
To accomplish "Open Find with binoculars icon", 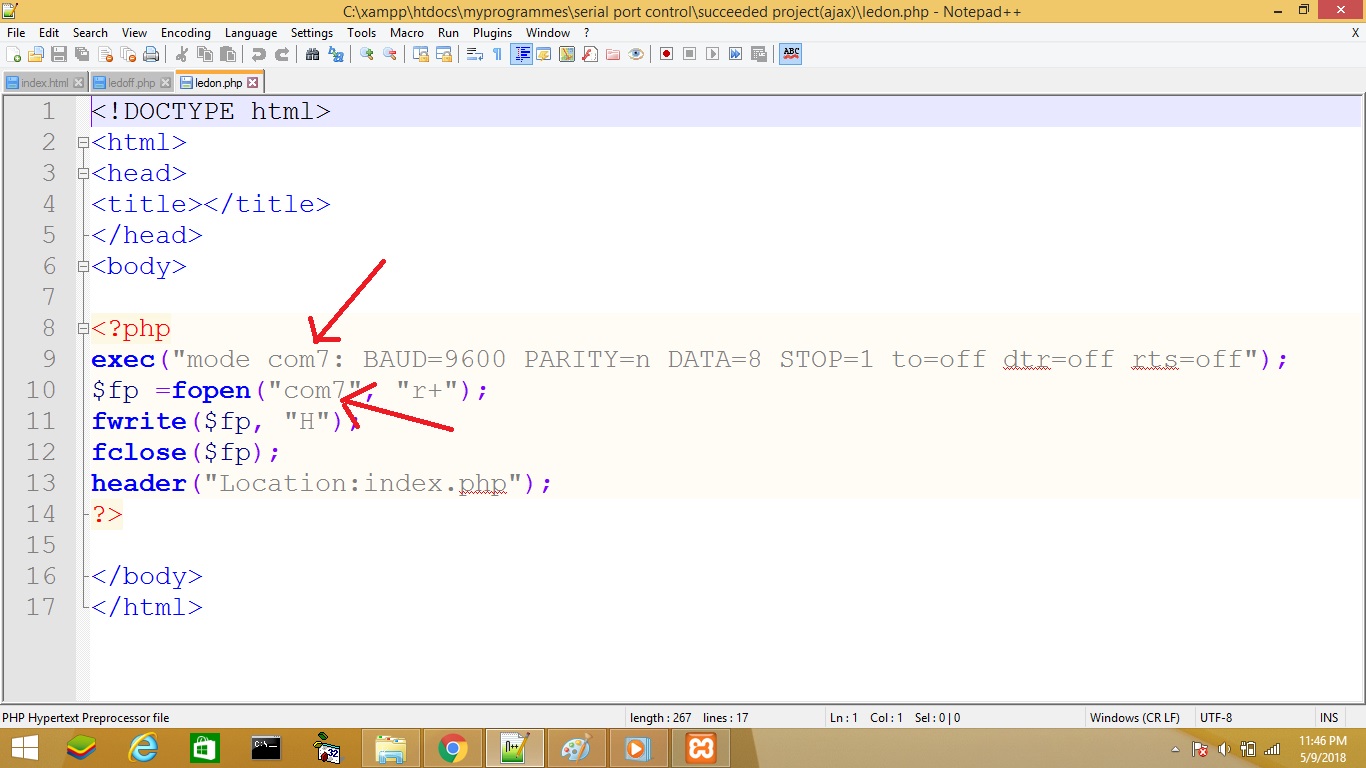I will pyautogui.click(x=312, y=54).
